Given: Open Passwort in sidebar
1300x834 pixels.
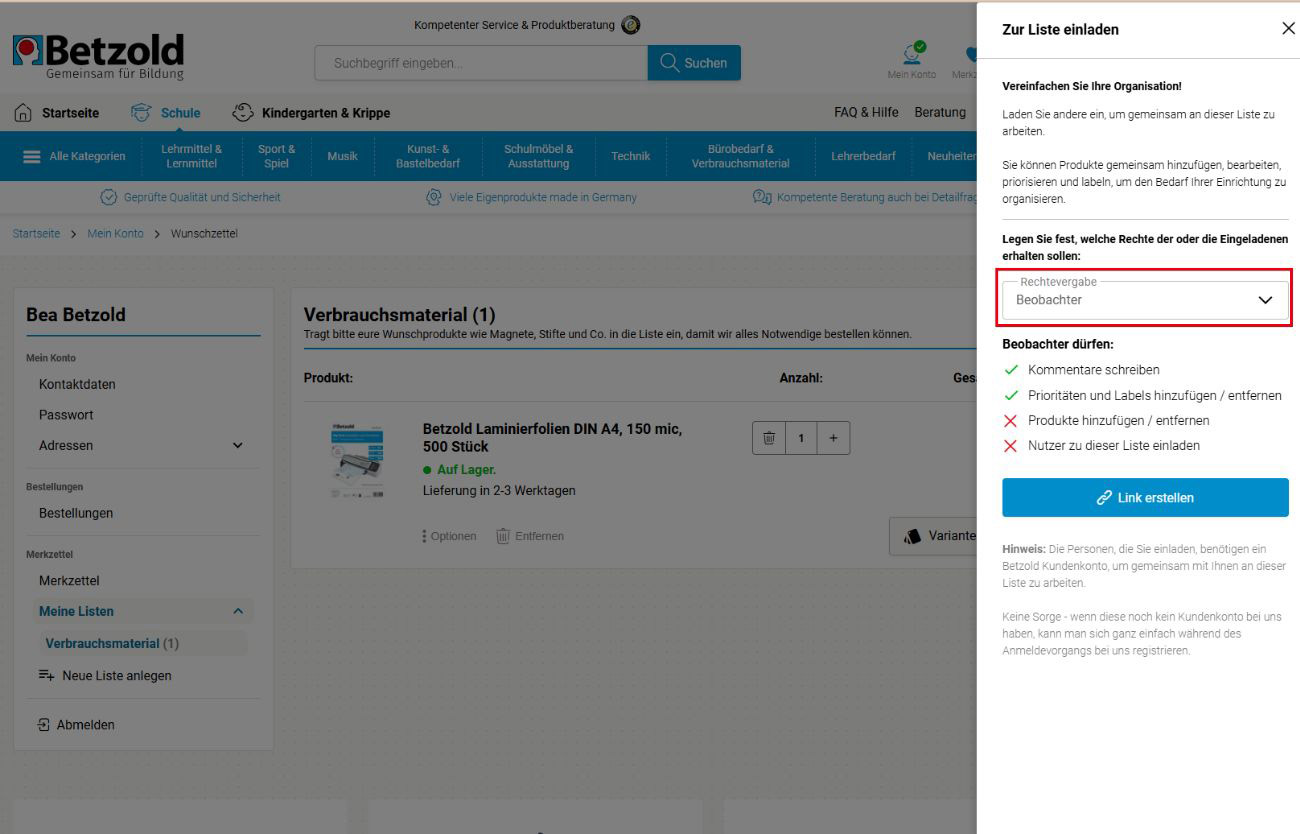Looking at the screenshot, I should click(66, 414).
